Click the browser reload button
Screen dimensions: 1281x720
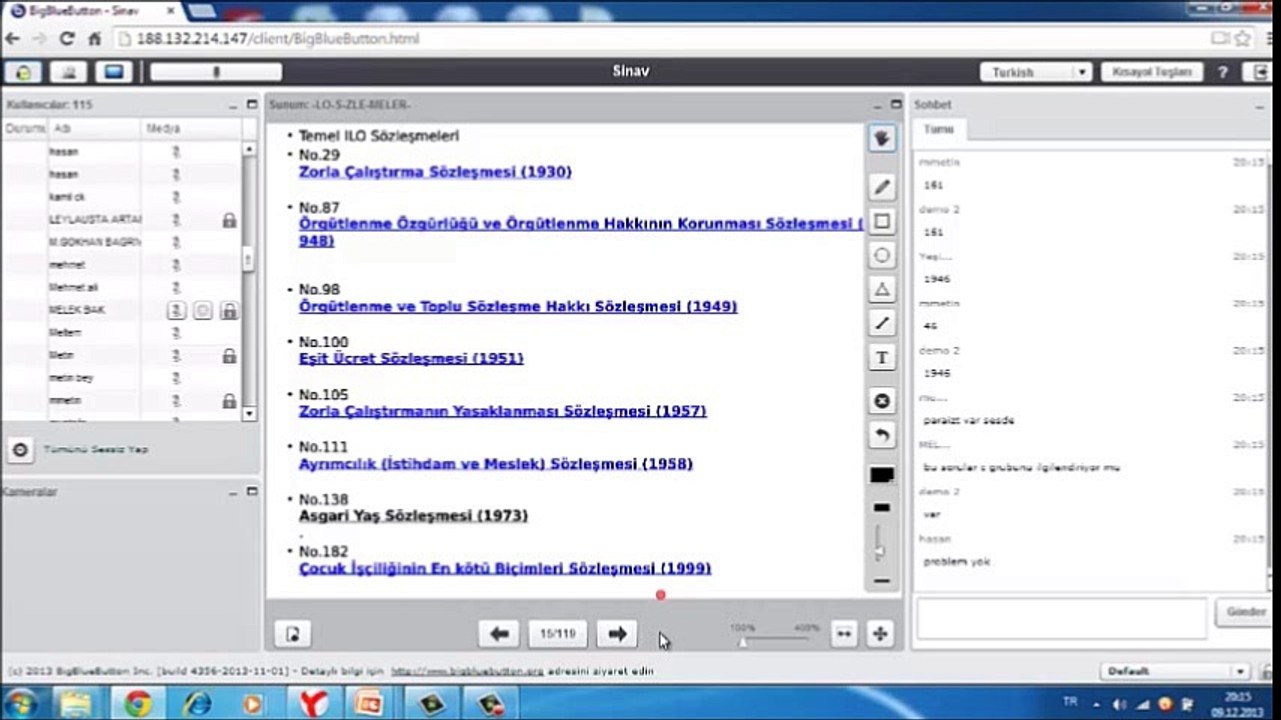coord(67,39)
